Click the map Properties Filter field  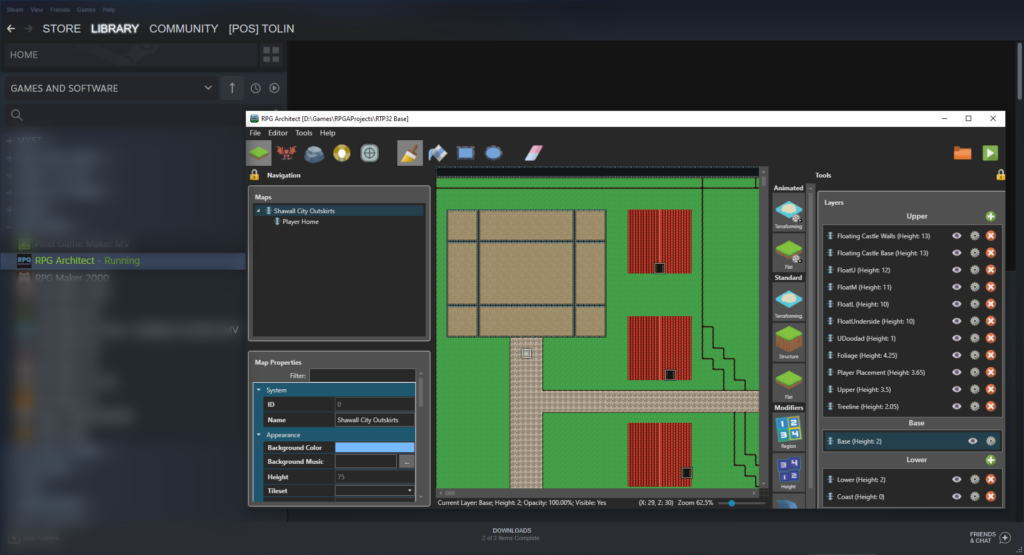(x=362, y=375)
